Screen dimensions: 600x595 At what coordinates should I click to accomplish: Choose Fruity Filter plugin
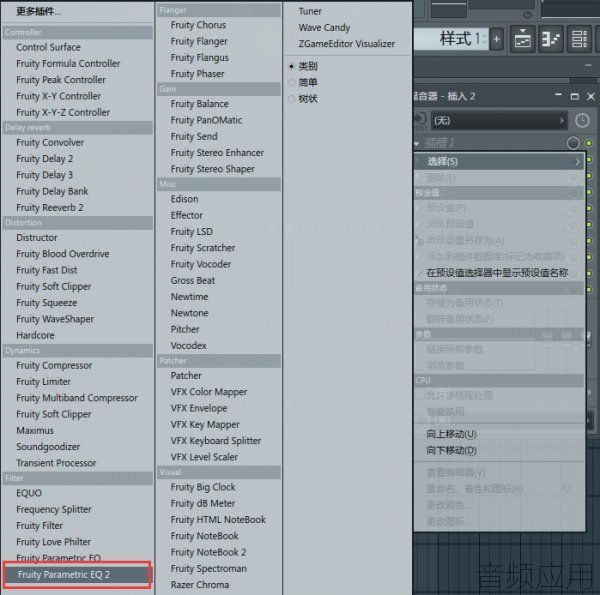(x=39, y=526)
